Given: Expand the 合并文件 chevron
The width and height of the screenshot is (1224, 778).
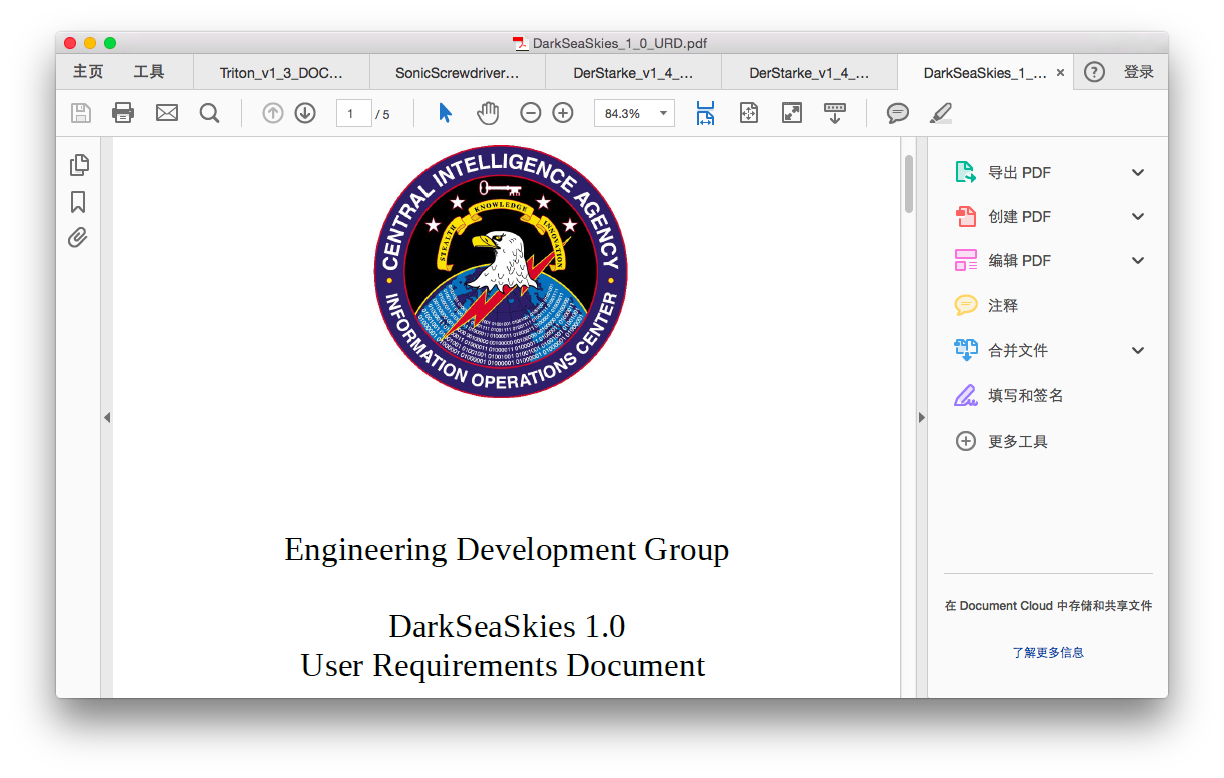Looking at the screenshot, I should pyautogui.click(x=1138, y=350).
